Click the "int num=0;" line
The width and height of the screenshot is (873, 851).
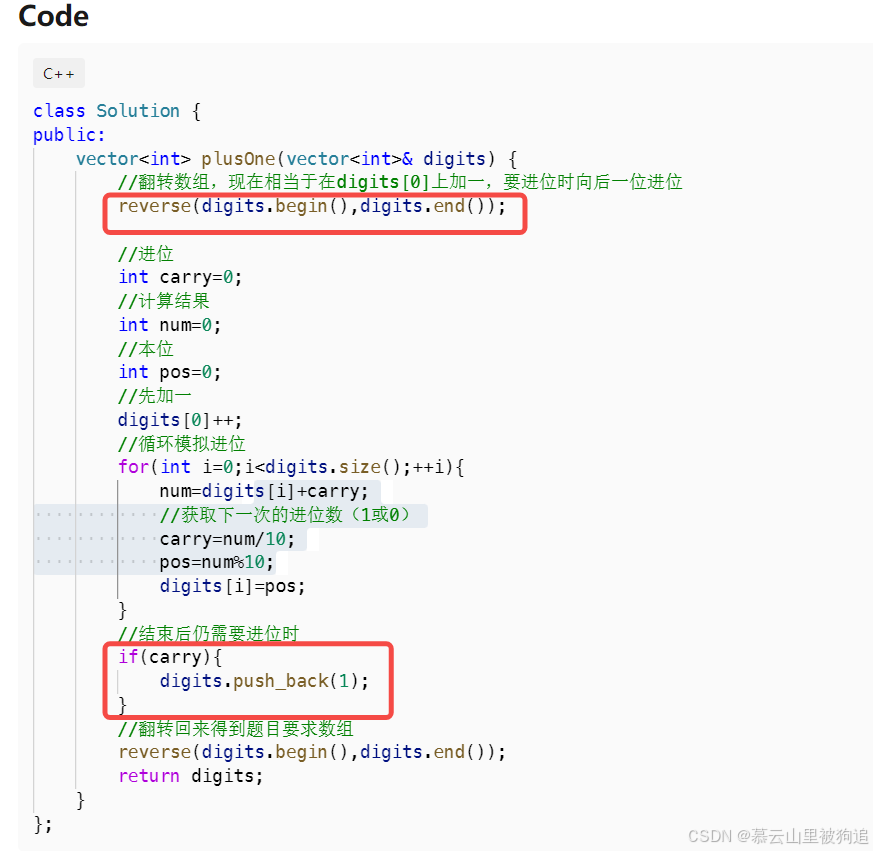coord(170,325)
